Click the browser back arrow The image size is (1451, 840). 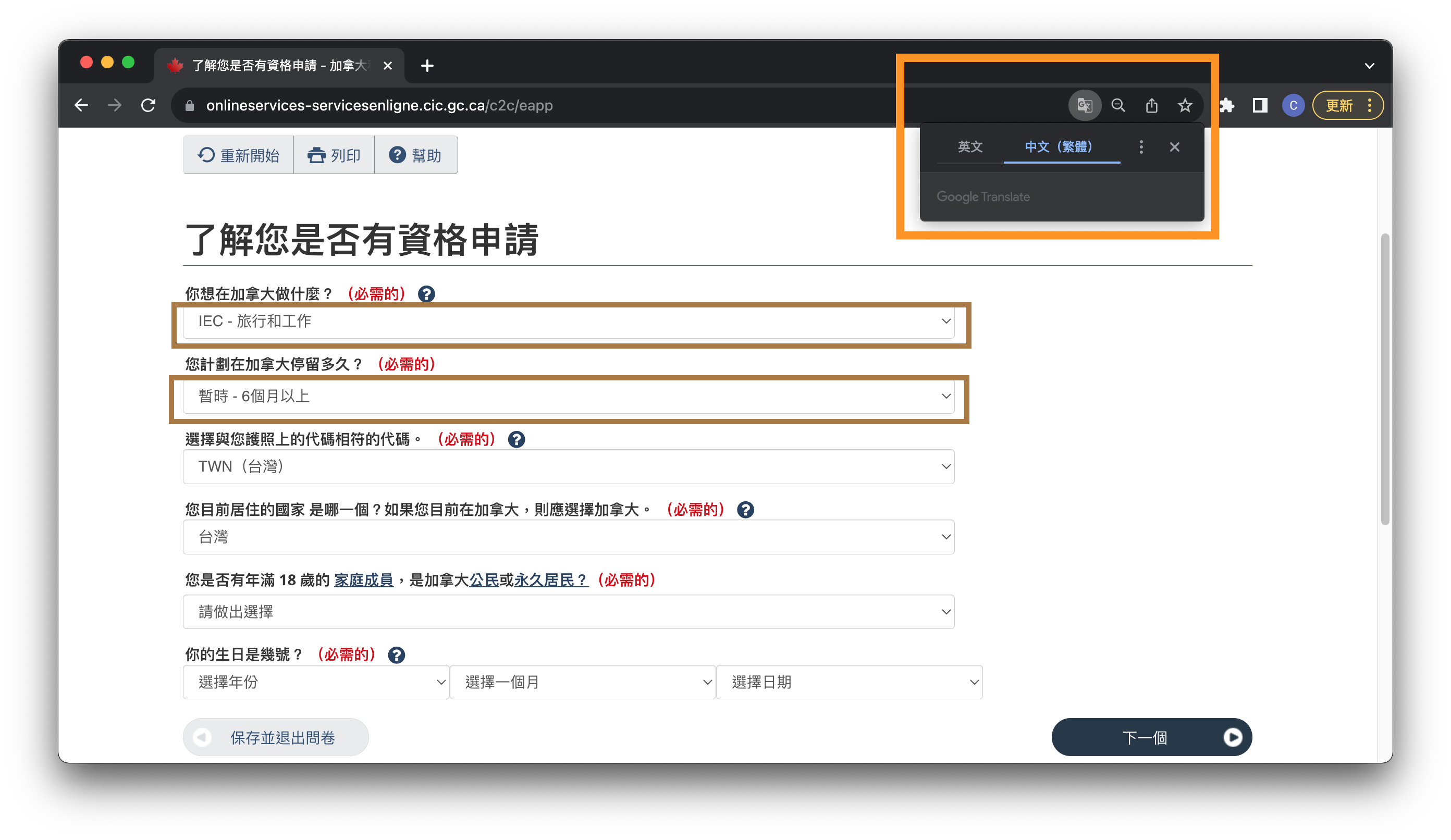(x=81, y=105)
